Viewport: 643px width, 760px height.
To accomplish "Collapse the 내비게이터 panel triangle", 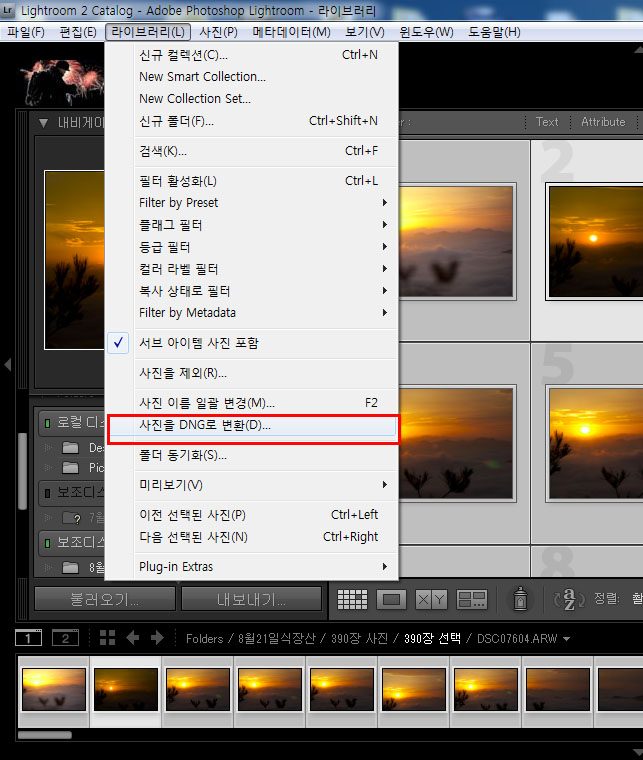I will point(44,123).
